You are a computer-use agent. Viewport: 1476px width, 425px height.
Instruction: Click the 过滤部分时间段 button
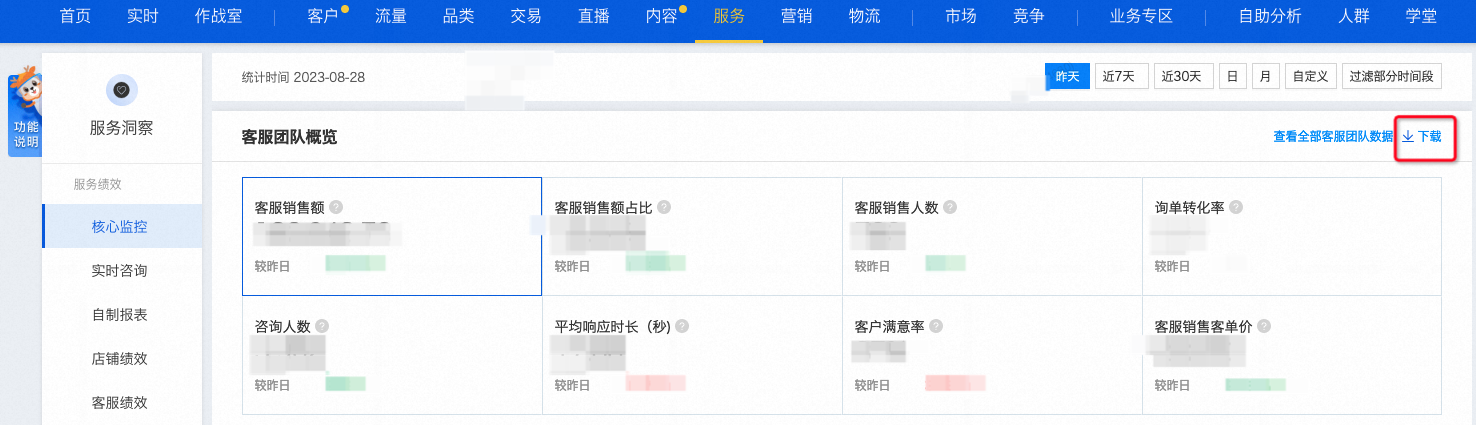1392,76
